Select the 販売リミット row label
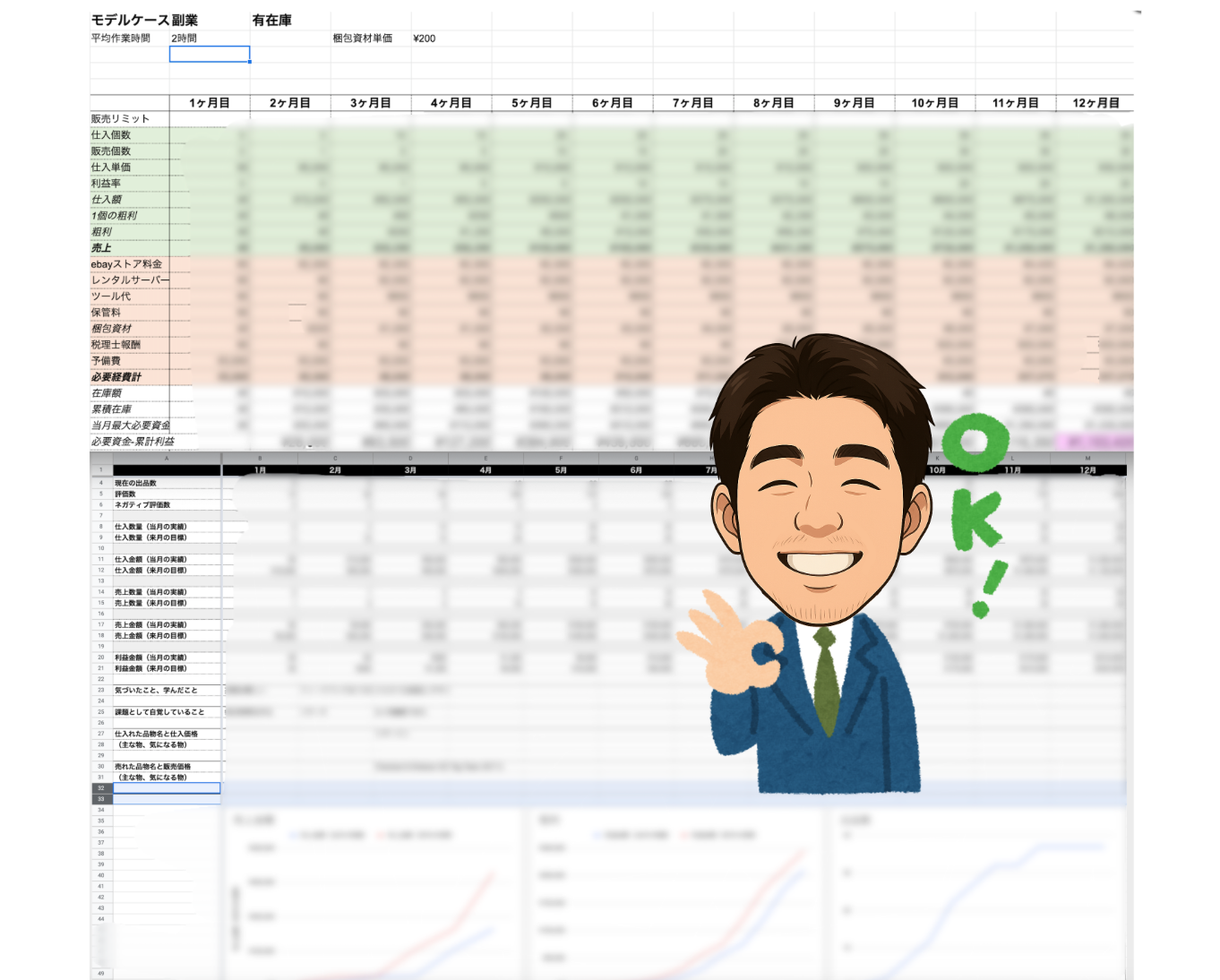Screen dimensions: 1220x980 (x=120, y=119)
